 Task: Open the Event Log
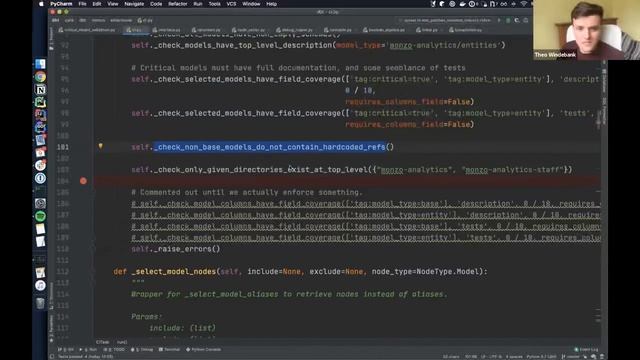tap(586, 349)
